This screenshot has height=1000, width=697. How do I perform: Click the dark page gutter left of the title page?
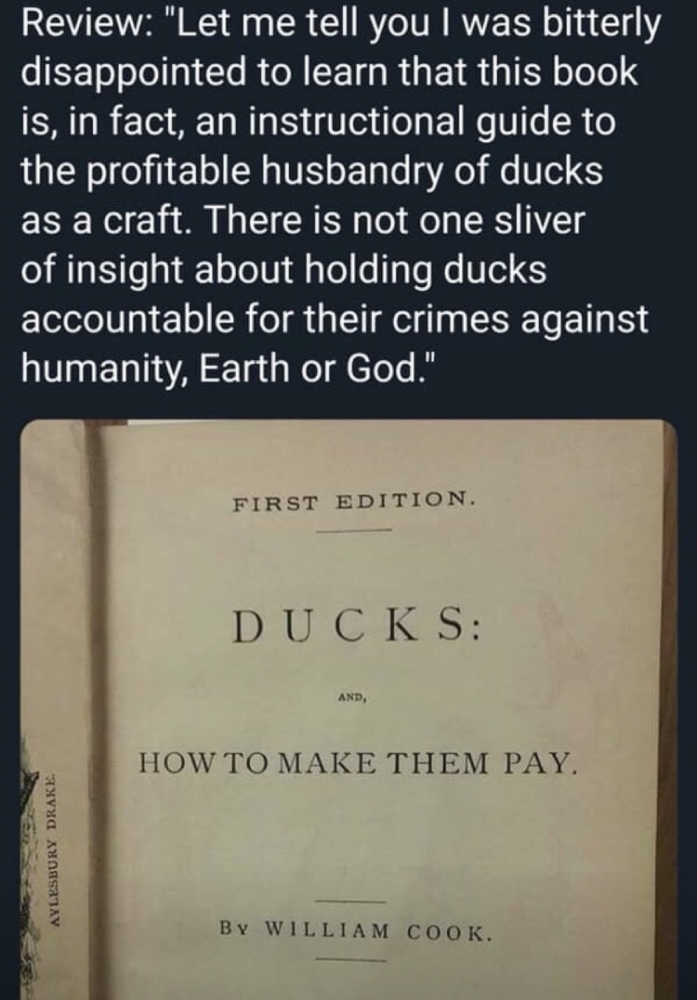click(x=96, y=710)
